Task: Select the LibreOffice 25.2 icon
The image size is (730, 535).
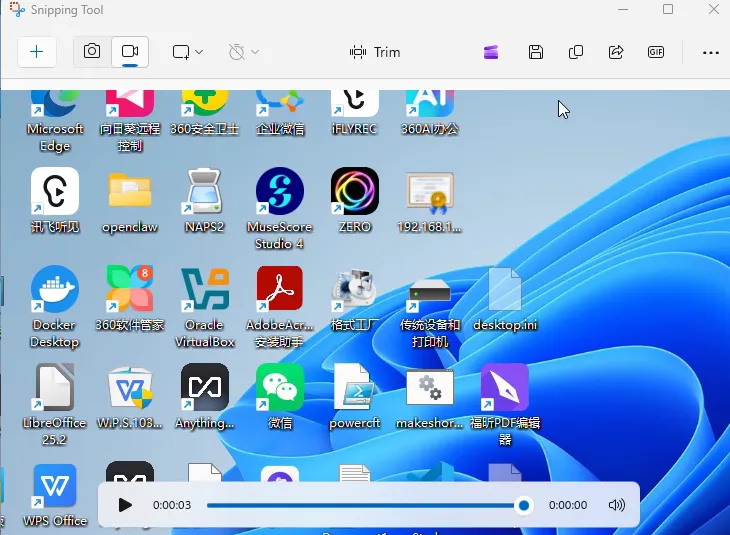Action: pyautogui.click(x=55, y=405)
